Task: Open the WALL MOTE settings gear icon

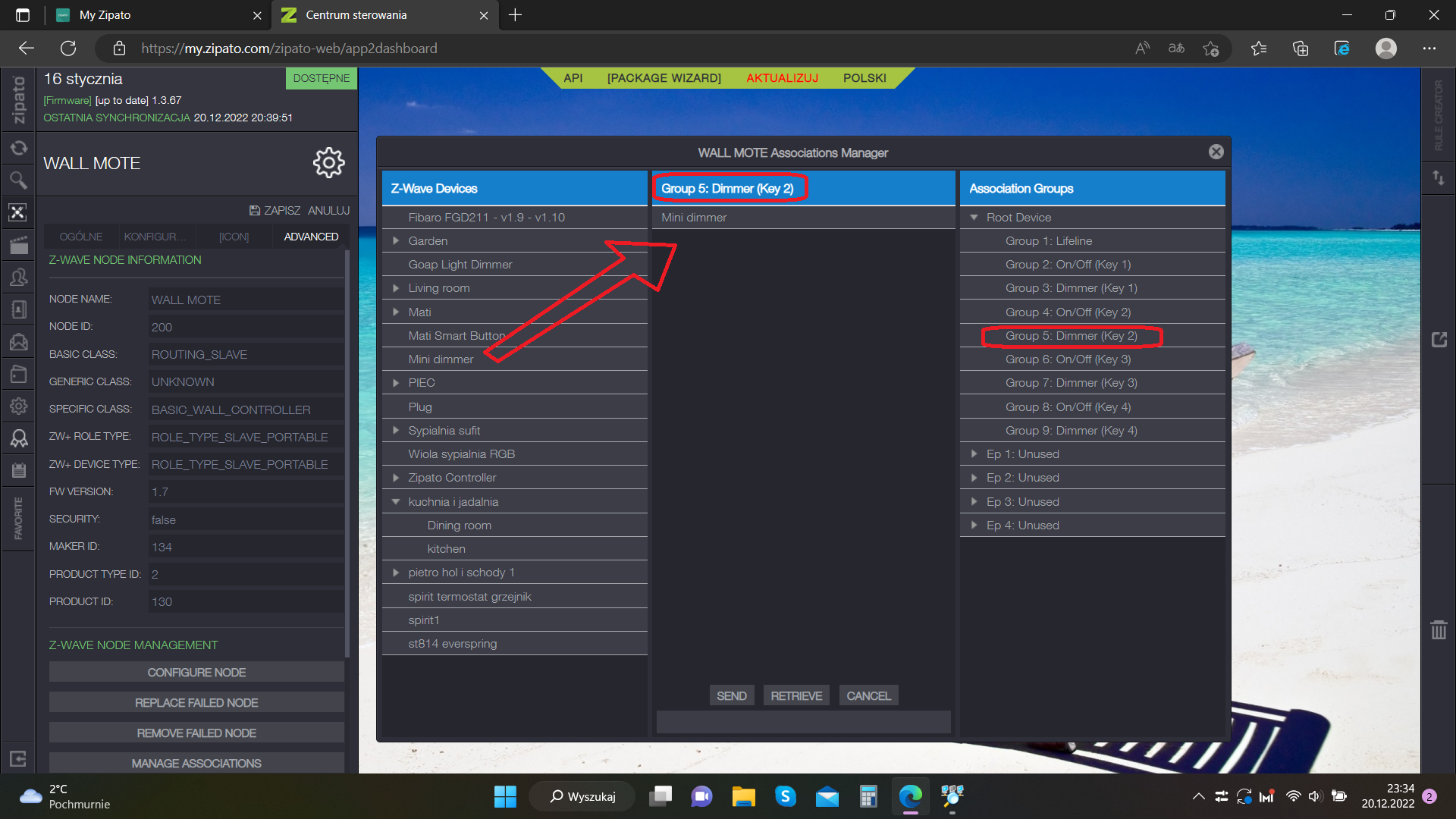Action: 328,163
